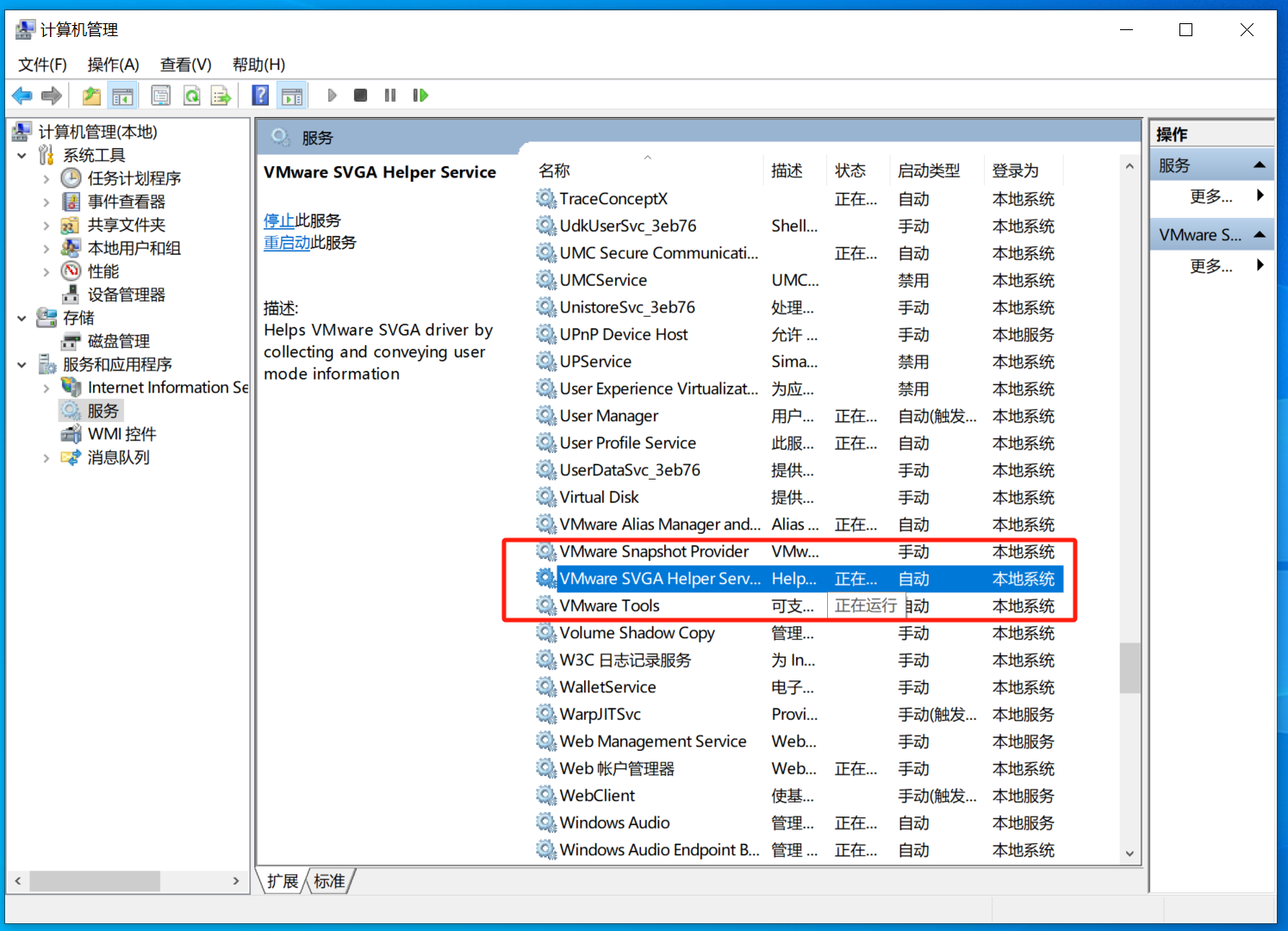Image resolution: width=1288 pixels, height=931 pixels.
Task: Click the gear icon beside Windows Audio
Action: 546,822
